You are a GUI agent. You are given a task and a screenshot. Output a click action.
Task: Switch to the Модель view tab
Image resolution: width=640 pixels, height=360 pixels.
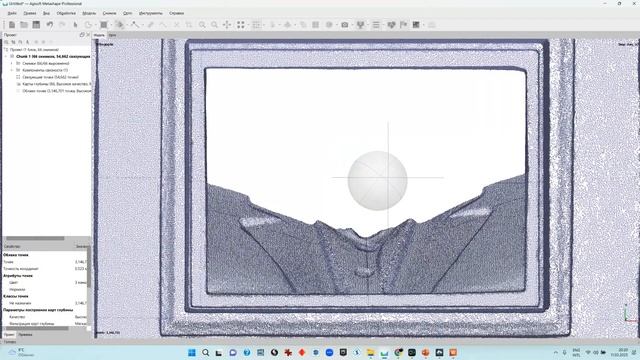click(x=99, y=35)
